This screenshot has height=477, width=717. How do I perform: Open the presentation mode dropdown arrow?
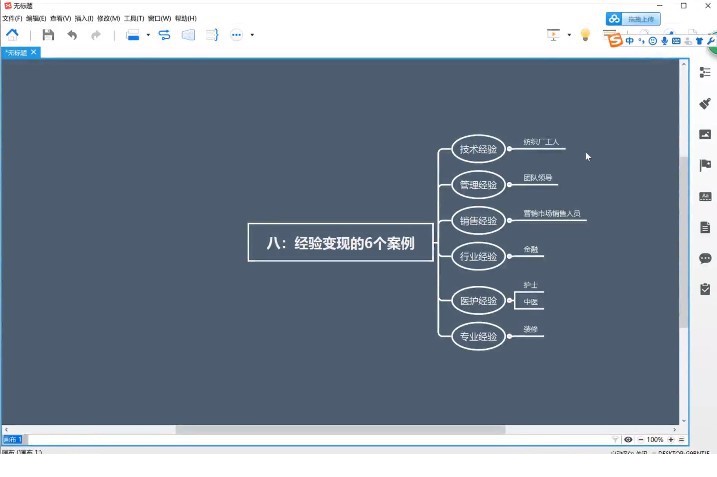[x=569, y=35]
